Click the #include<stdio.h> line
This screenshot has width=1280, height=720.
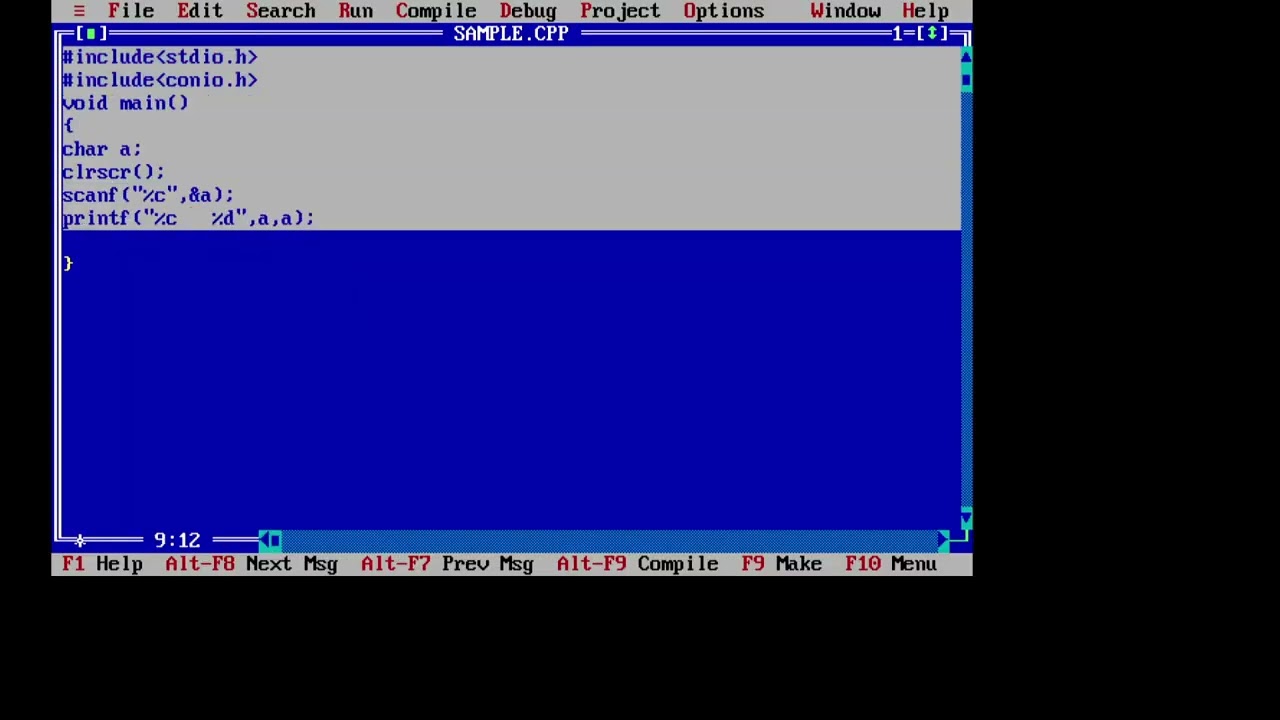pos(160,57)
